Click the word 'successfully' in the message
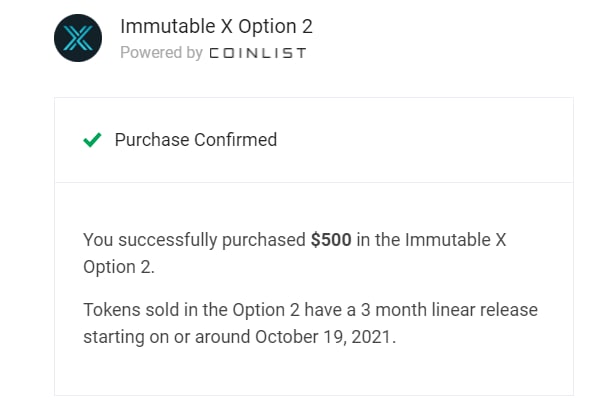 (168, 240)
